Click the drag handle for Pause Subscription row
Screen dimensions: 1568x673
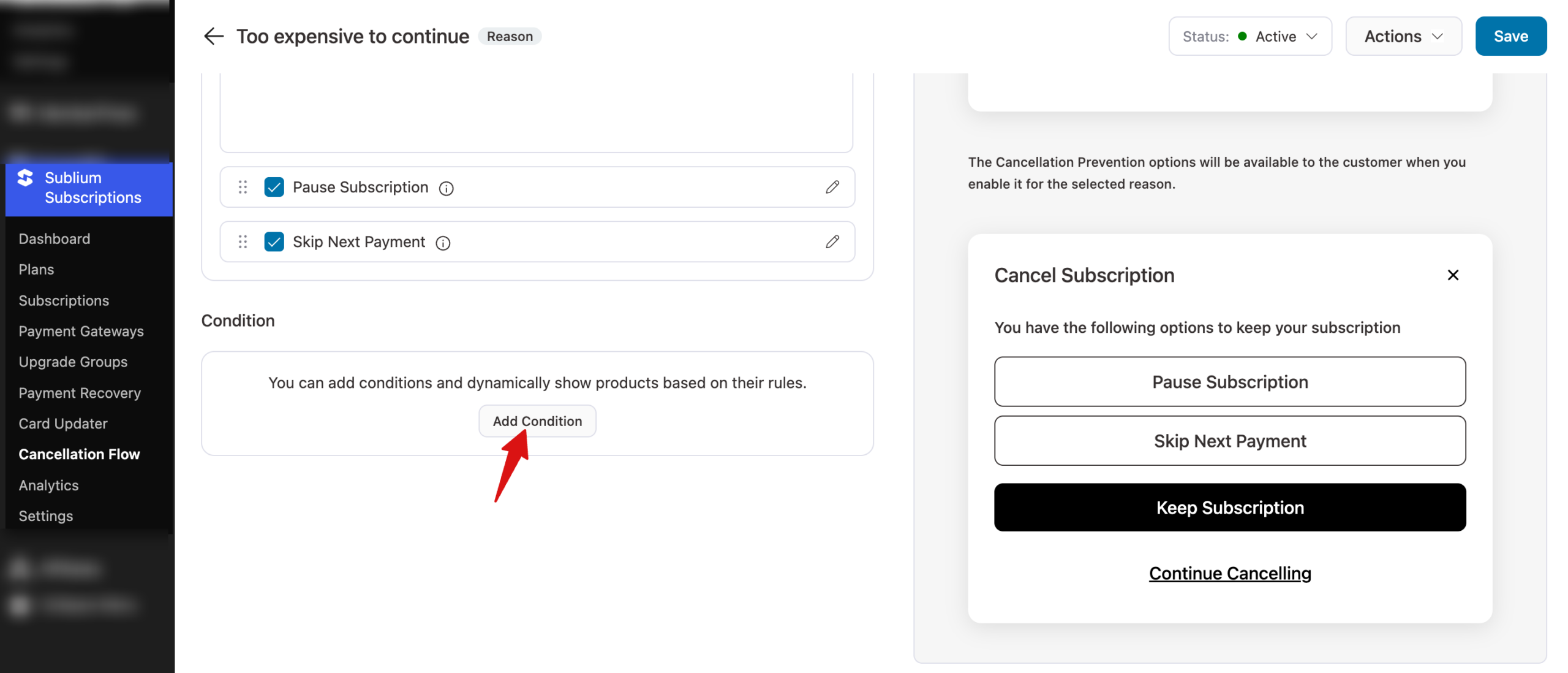[x=243, y=187]
